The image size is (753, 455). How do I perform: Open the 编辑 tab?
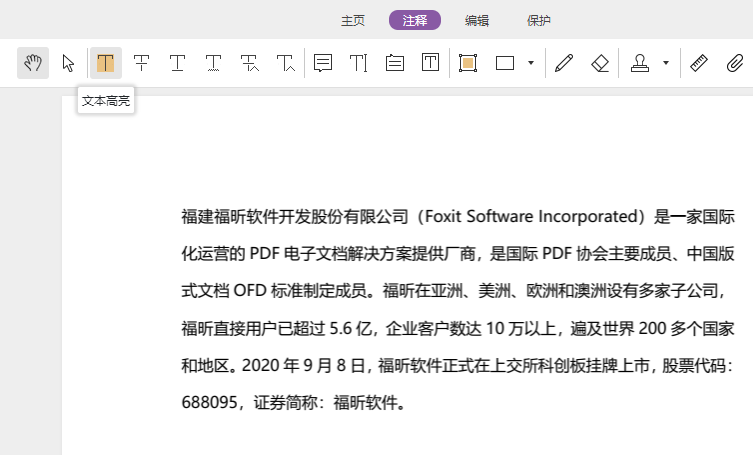coord(477,21)
